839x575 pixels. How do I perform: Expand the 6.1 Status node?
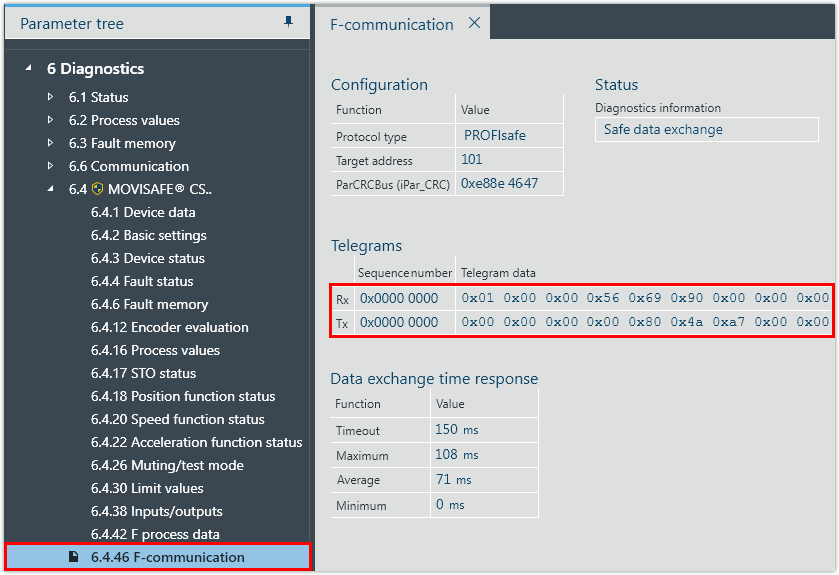51,97
